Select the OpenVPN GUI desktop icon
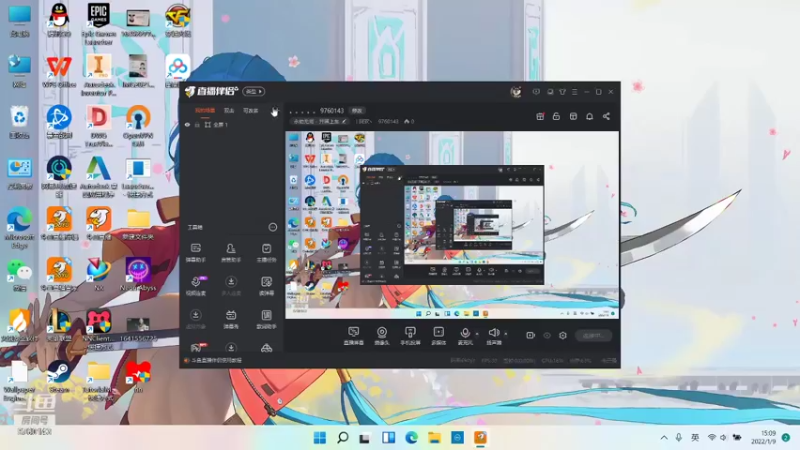 [138, 126]
